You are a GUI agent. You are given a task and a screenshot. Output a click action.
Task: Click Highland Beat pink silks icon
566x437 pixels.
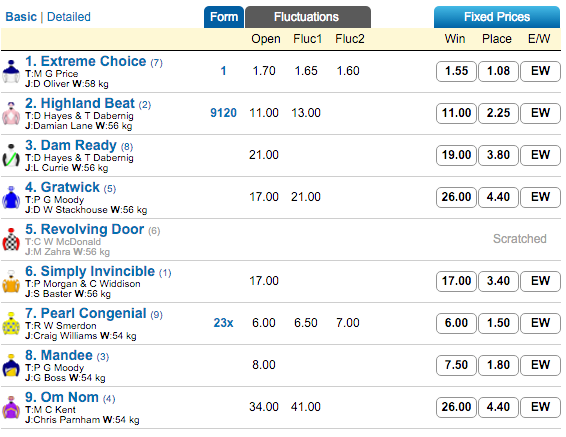tap(11, 113)
